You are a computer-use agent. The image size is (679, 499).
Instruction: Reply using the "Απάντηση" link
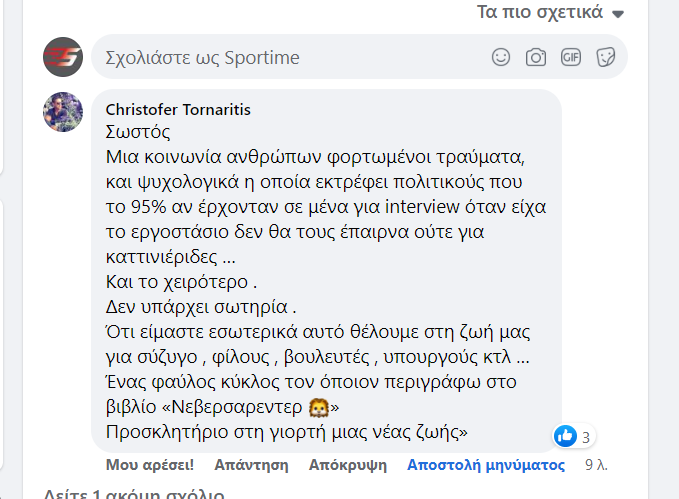coord(252,465)
